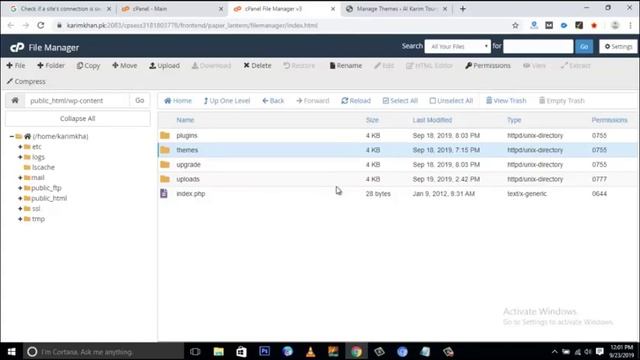Click the Delete toolbar button
Viewport: 640px width, 360px height.
[258, 65]
